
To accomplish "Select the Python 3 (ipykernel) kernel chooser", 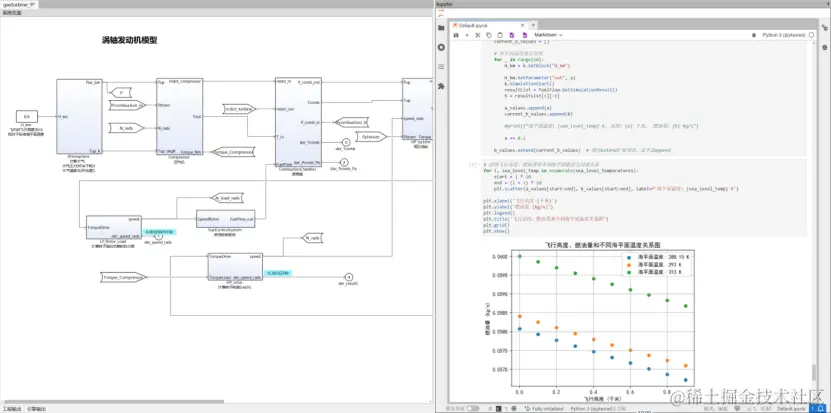I will tap(784, 35).
